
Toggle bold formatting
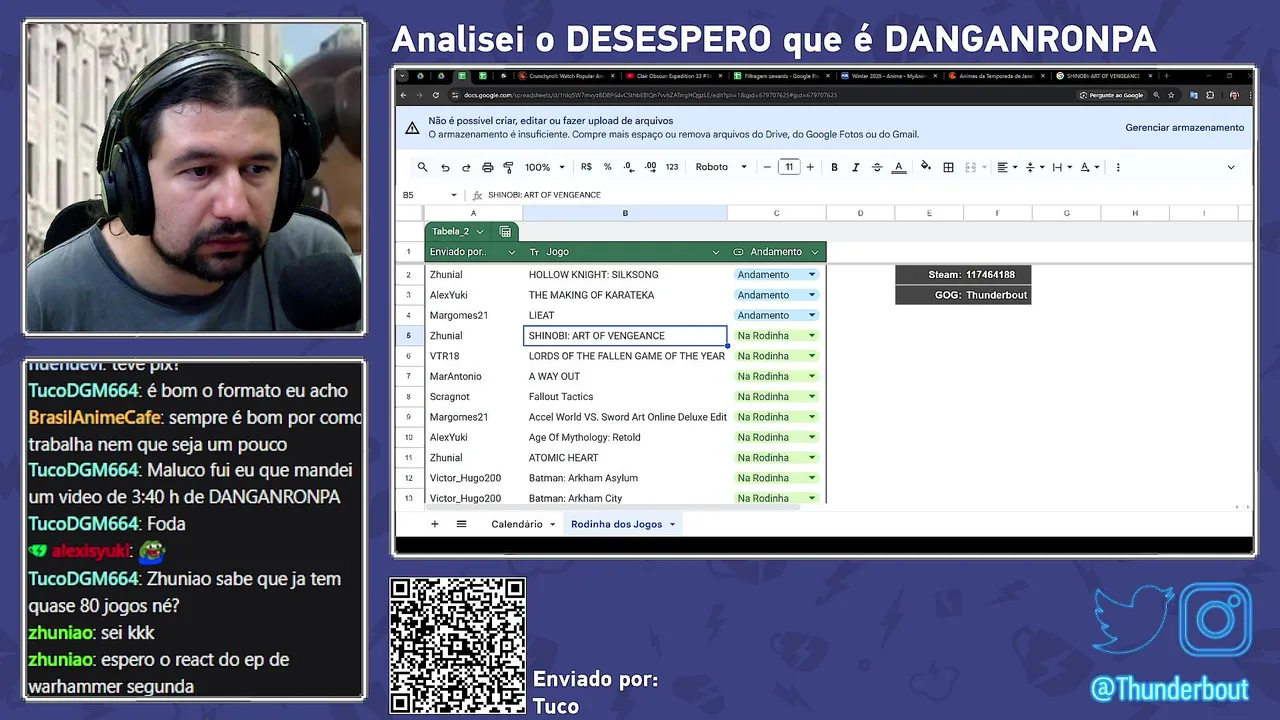coord(834,167)
